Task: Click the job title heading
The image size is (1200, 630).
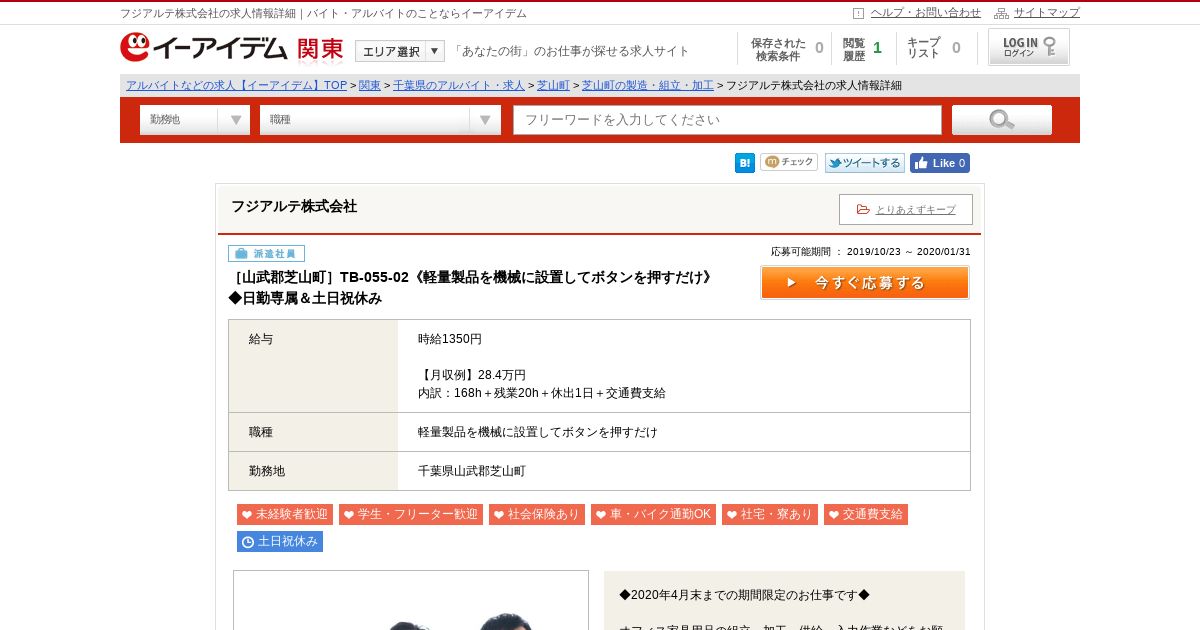Action: (x=472, y=288)
